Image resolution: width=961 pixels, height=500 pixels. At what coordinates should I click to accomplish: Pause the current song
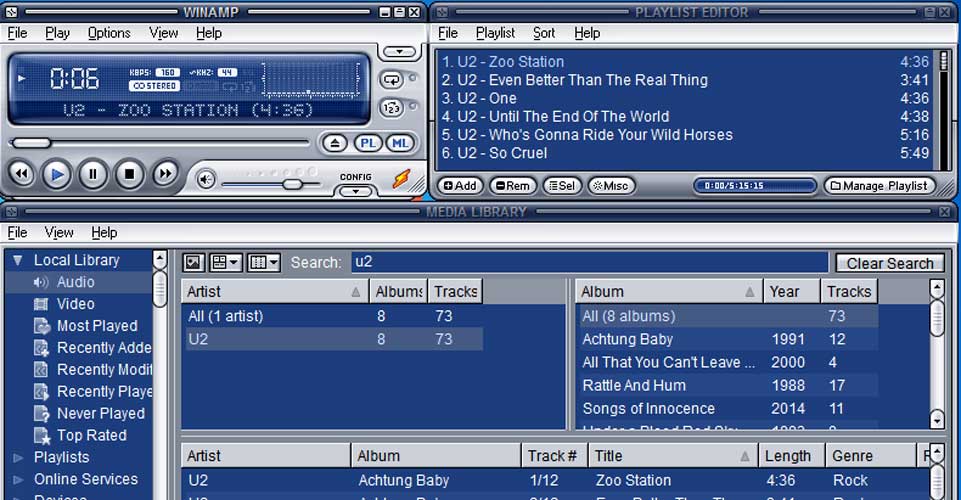point(93,175)
